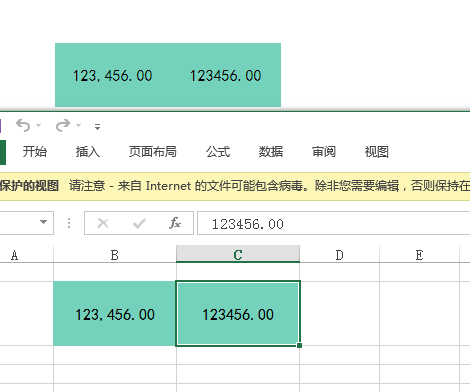Switch to the 页面布局 tab
The width and height of the screenshot is (470, 392).
[153, 152]
